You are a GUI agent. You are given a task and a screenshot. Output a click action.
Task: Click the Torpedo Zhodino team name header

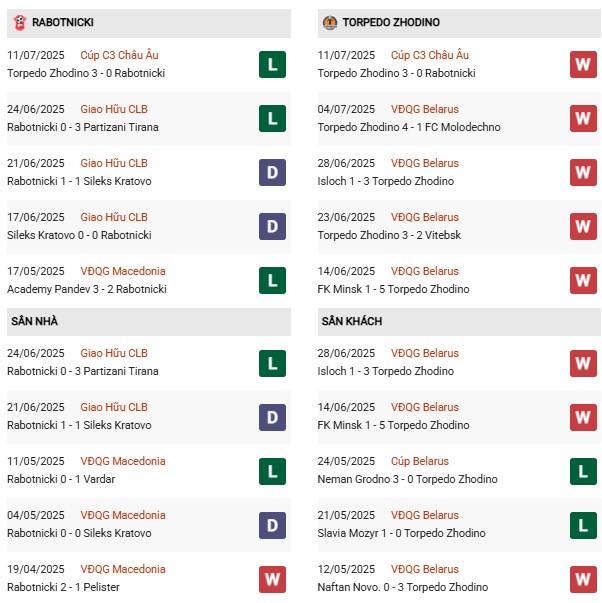(391, 22)
